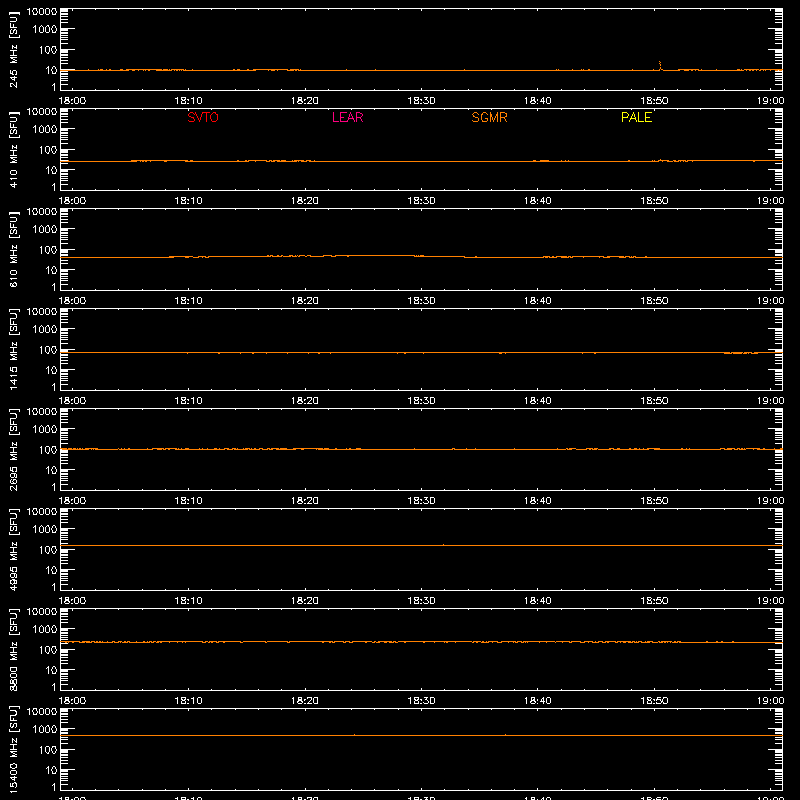This screenshot has width=800, height=800.
Task: Click the 18:10 time label under the 8800 MHz plot
Action: [188, 701]
